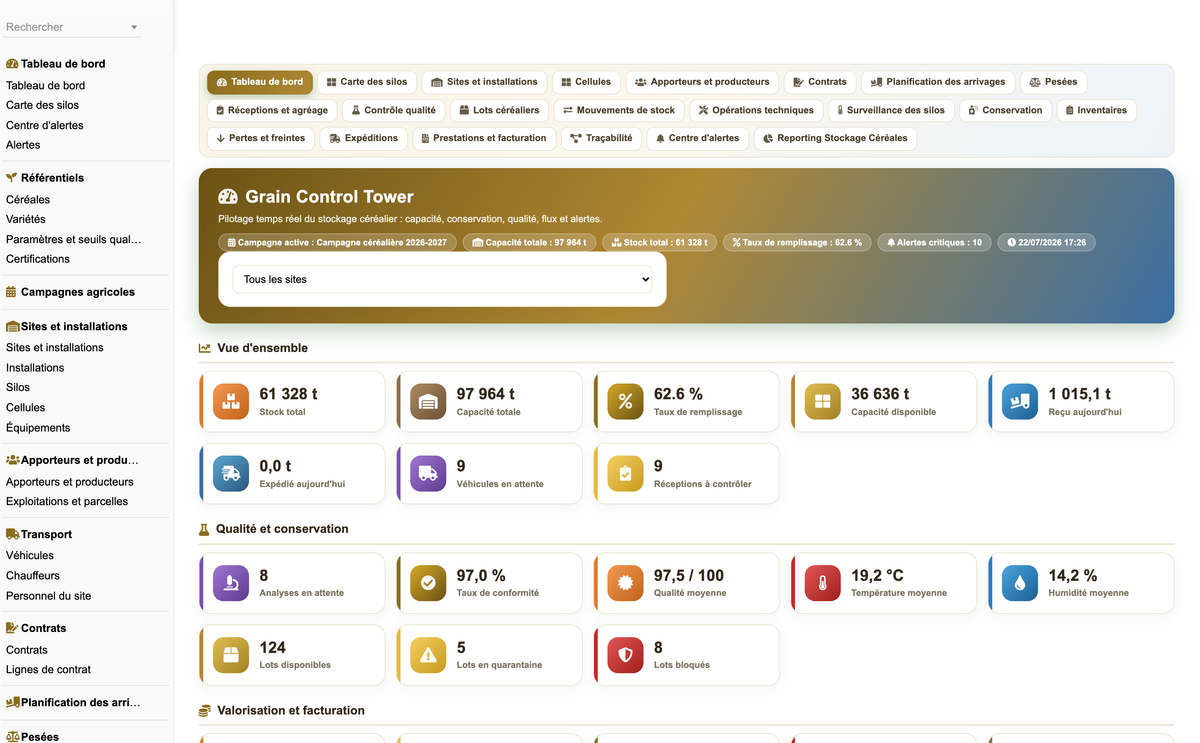
Task: Open Exploitations et parcelles sidebar link
Action: coord(67,502)
